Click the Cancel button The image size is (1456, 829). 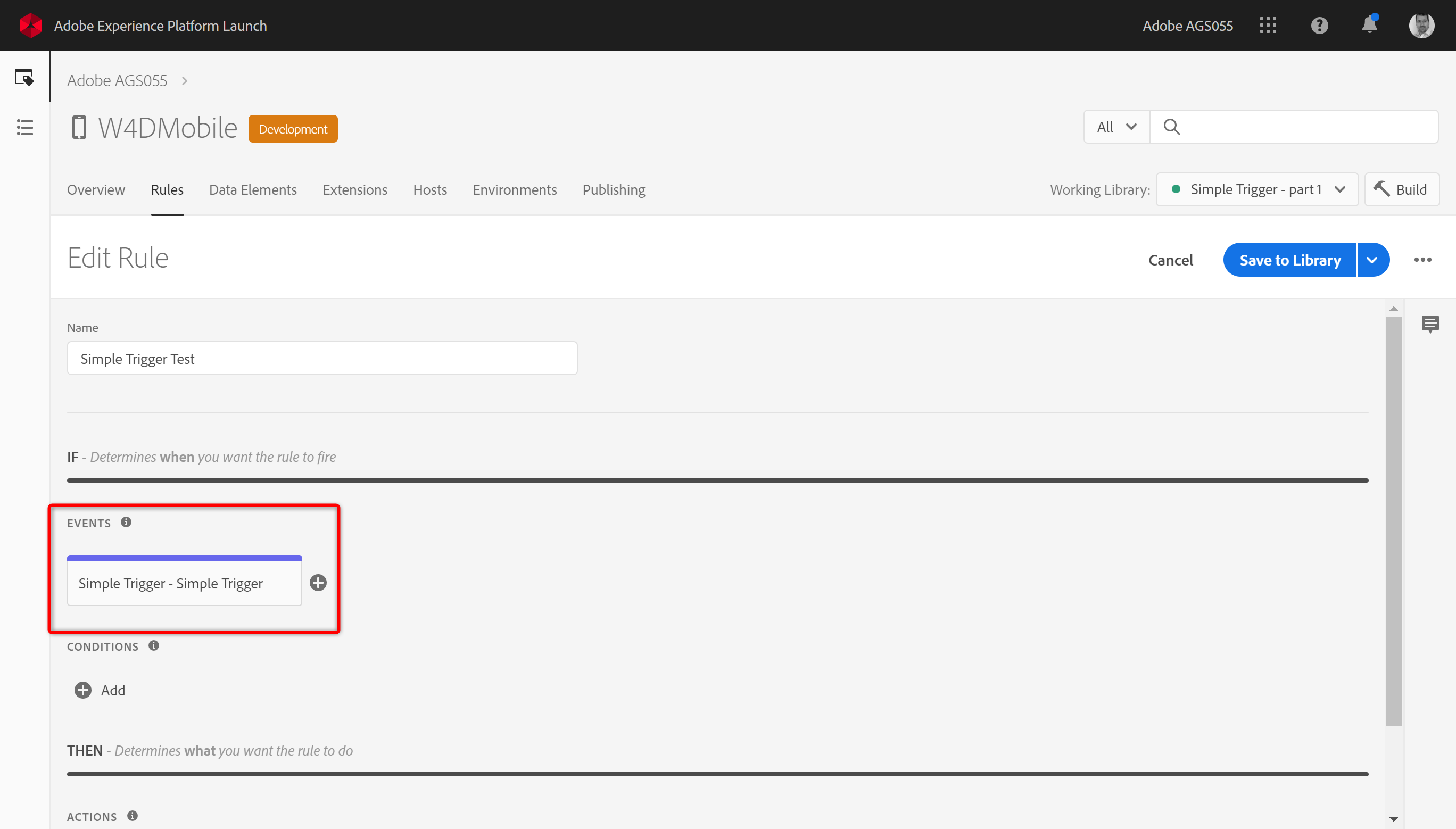coord(1170,260)
